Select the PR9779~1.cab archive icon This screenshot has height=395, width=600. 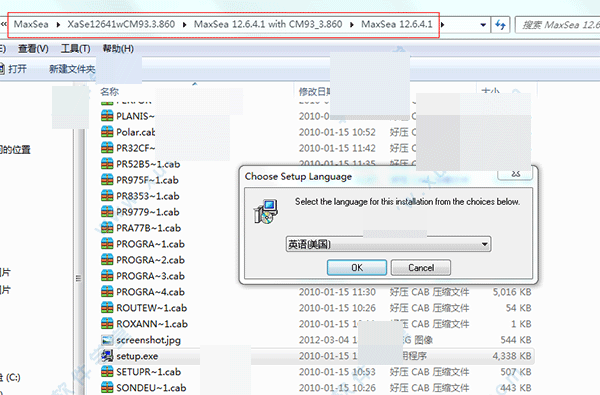[x=107, y=212]
